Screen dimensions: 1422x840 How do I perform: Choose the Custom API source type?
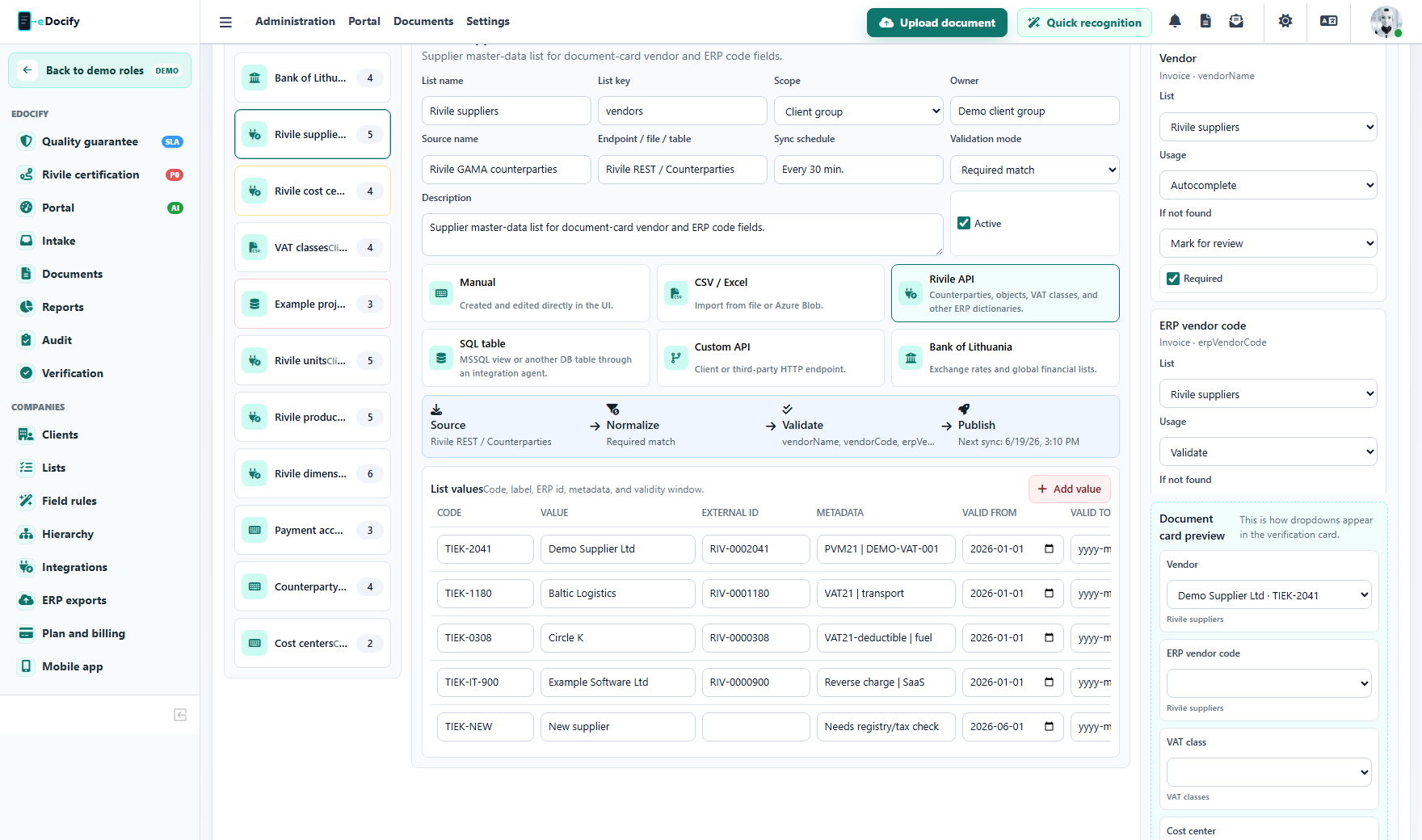click(771, 358)
